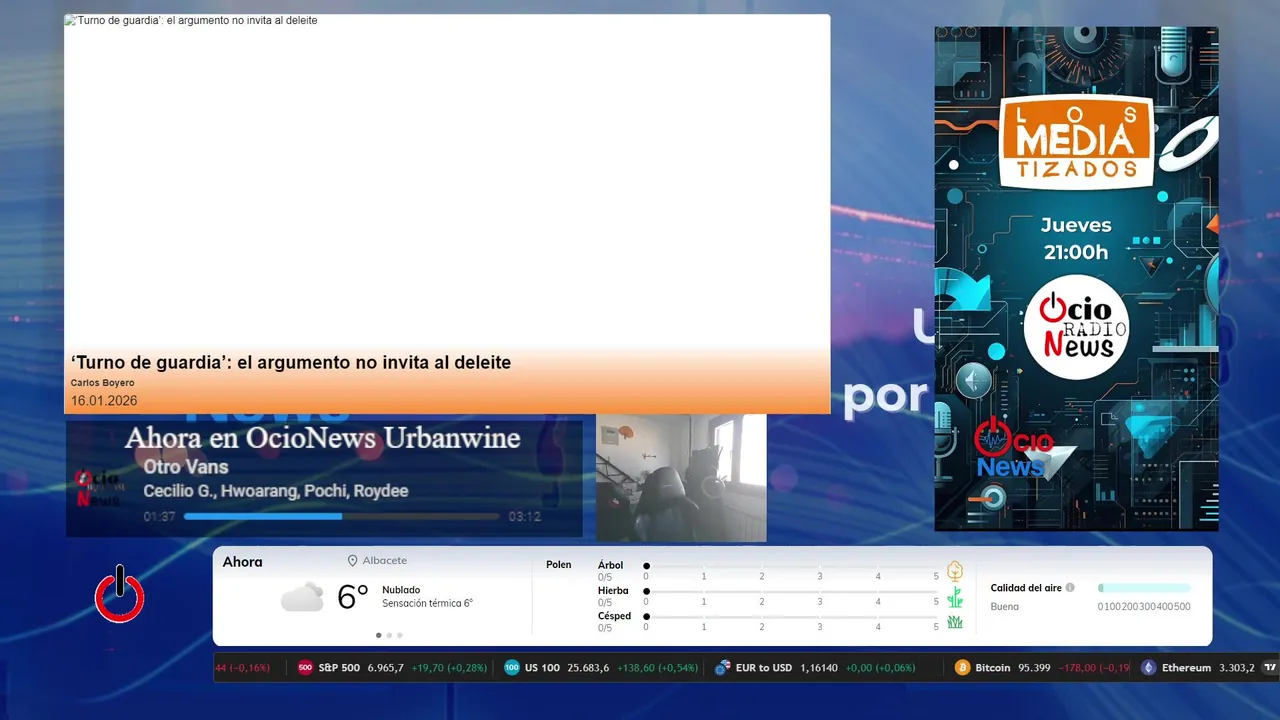
Task: Click the Bitcoin price 95.399
Action: pyautogui.click(x=1034, y=668)
